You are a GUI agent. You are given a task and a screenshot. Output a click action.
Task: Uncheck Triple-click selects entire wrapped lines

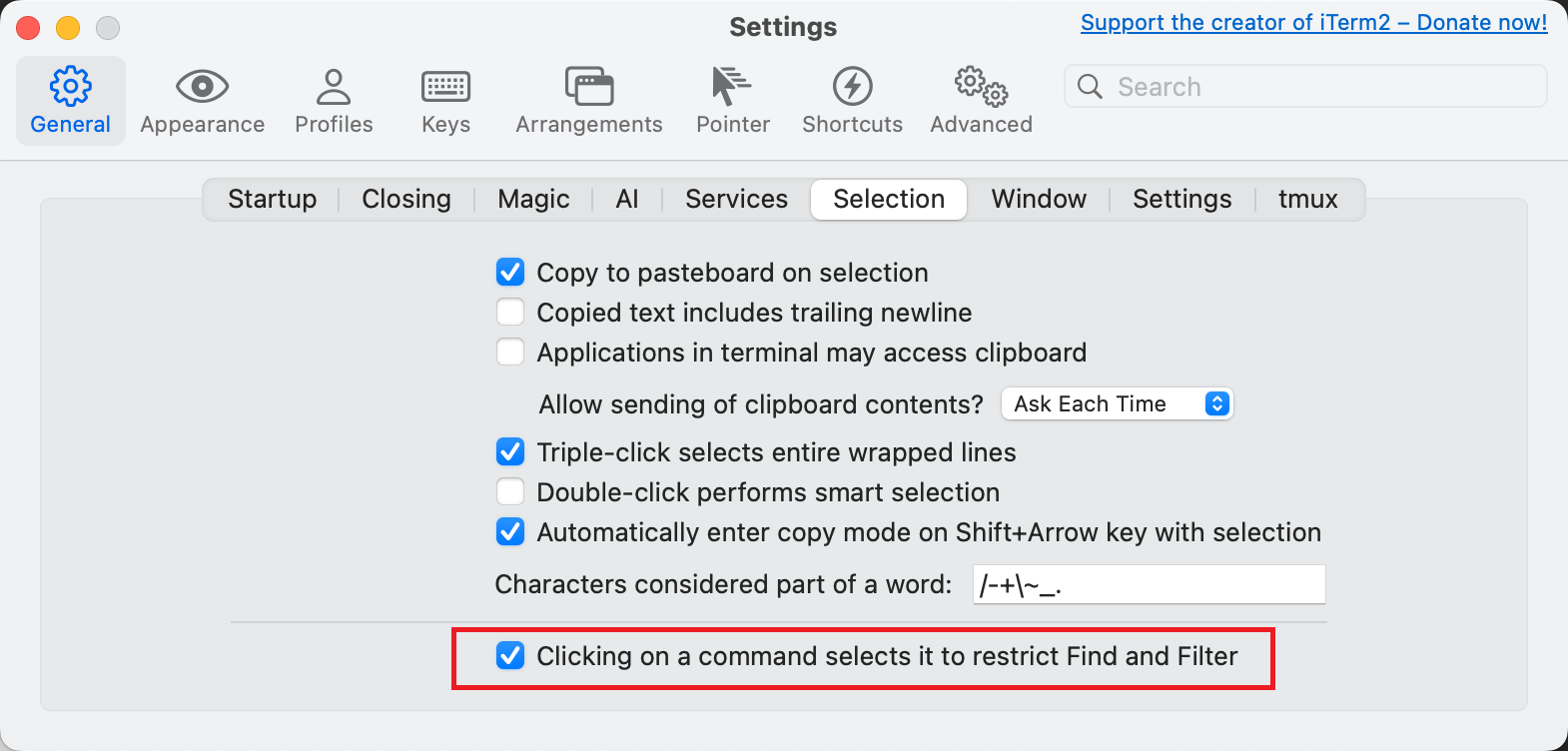click(x=510, y=452)
